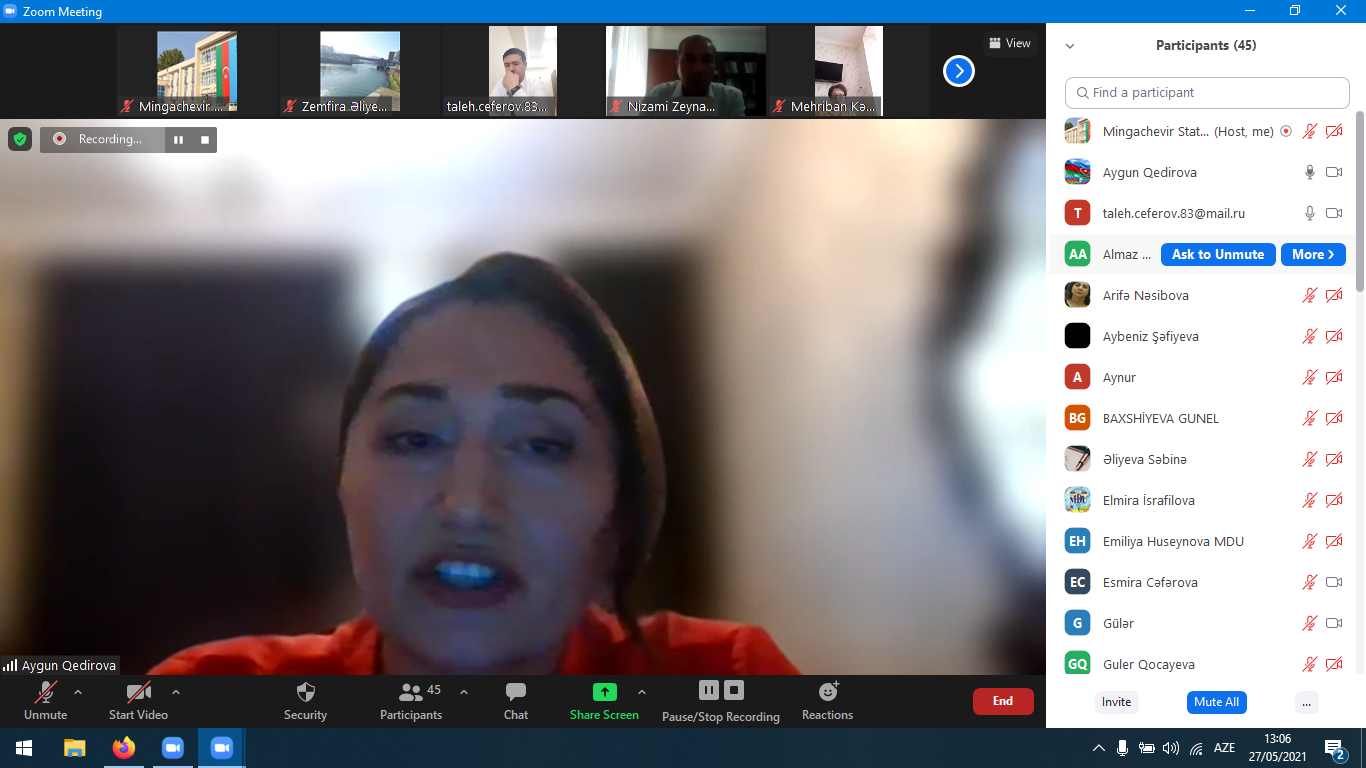The image size is (1366, 768).
Task: Open the Chat panel
Action: [516, 700]
